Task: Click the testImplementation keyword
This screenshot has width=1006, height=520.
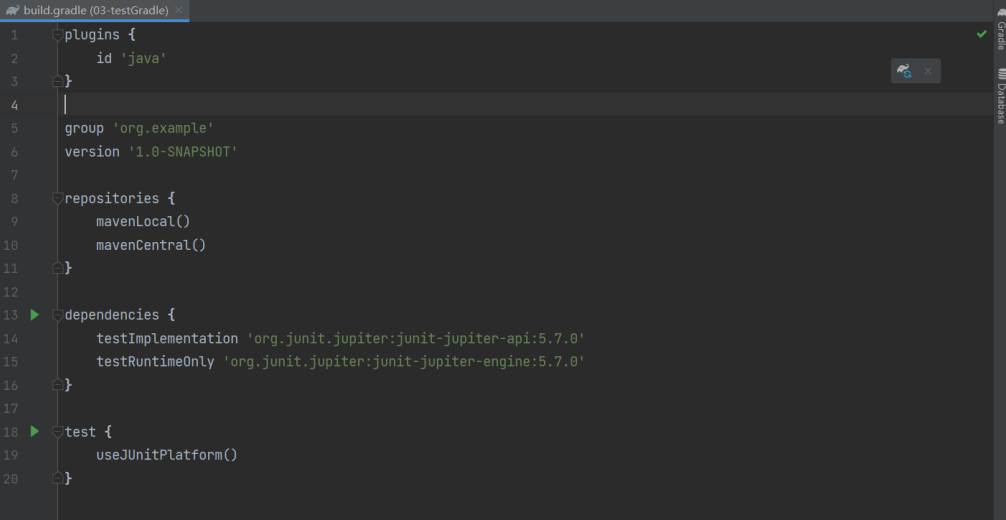Action: coord(167,338)
